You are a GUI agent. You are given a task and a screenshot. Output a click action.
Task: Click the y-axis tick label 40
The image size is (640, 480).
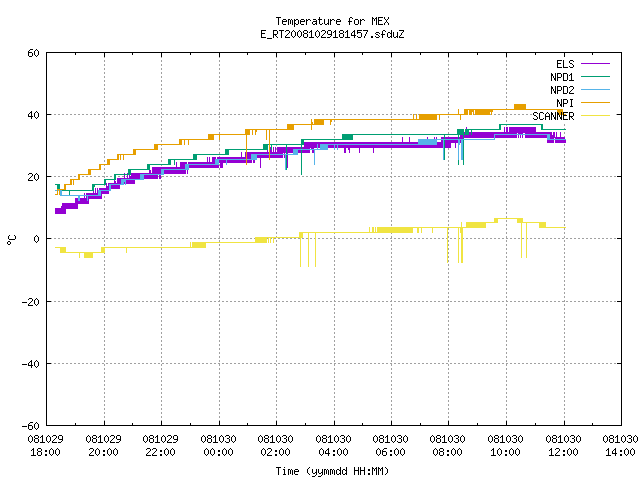pyautogui.click(x=33, y=115)
